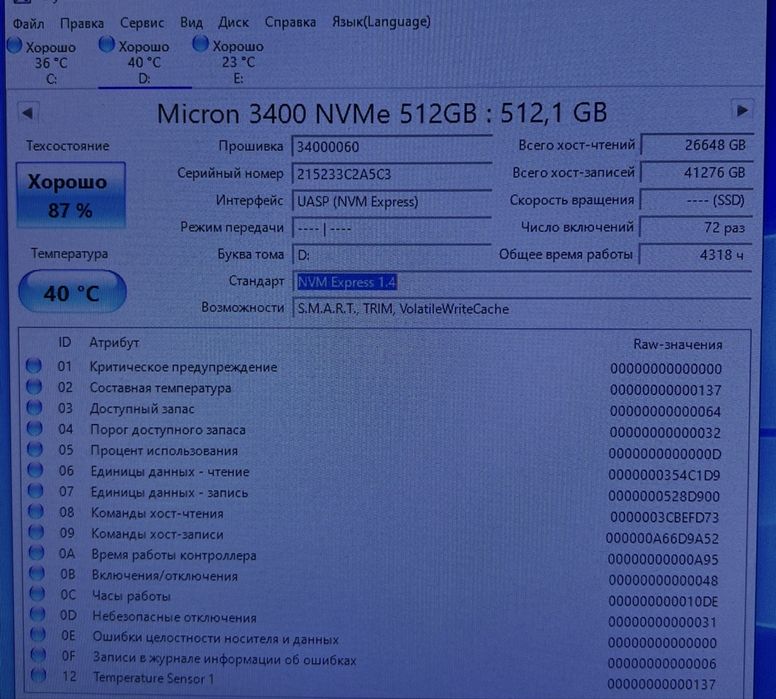Open the Файл menu
This screenshot has height=699, width=776.
(x=28, y=23)
